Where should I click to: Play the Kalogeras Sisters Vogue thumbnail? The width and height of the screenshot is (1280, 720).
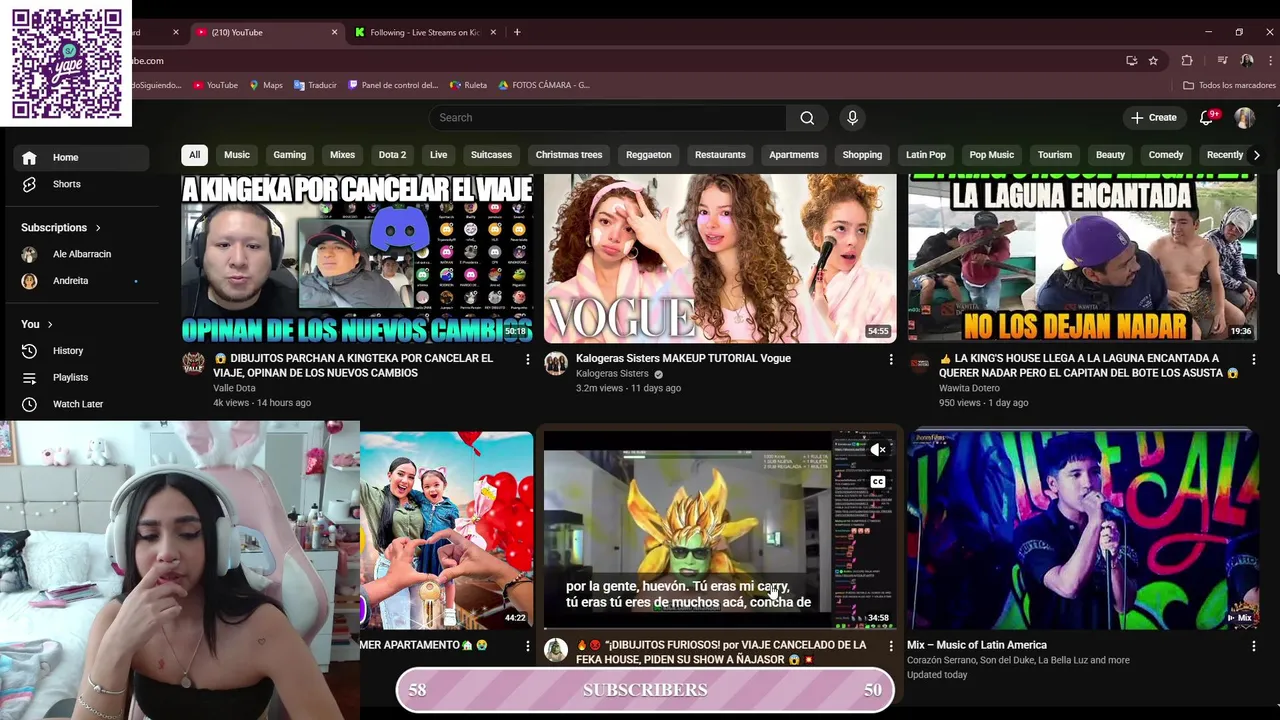pos(720,258)
